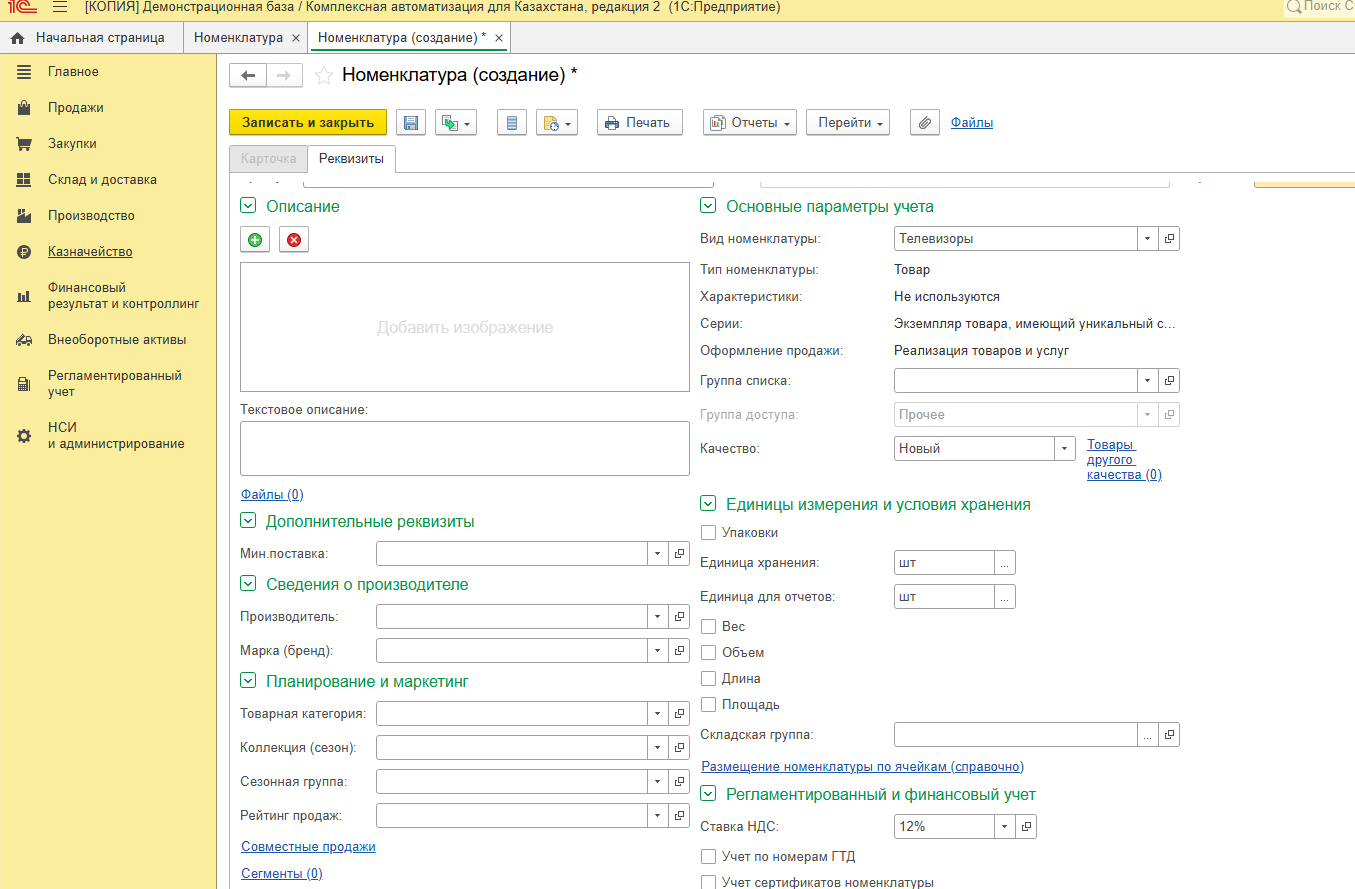
Task: Click red delete image button under Описание
Action: tap(294, 240)
